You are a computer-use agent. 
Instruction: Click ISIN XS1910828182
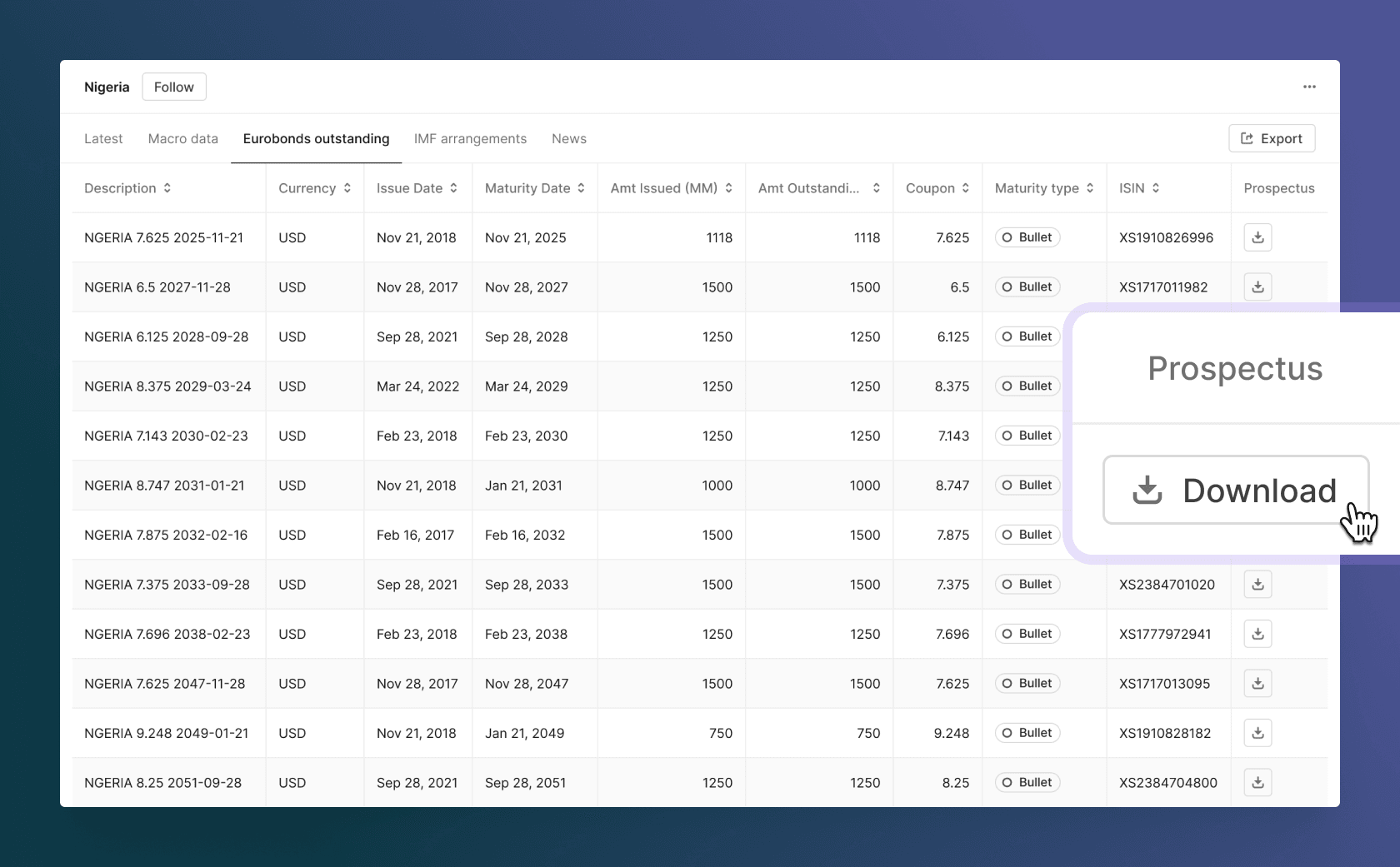[1165, 733]
